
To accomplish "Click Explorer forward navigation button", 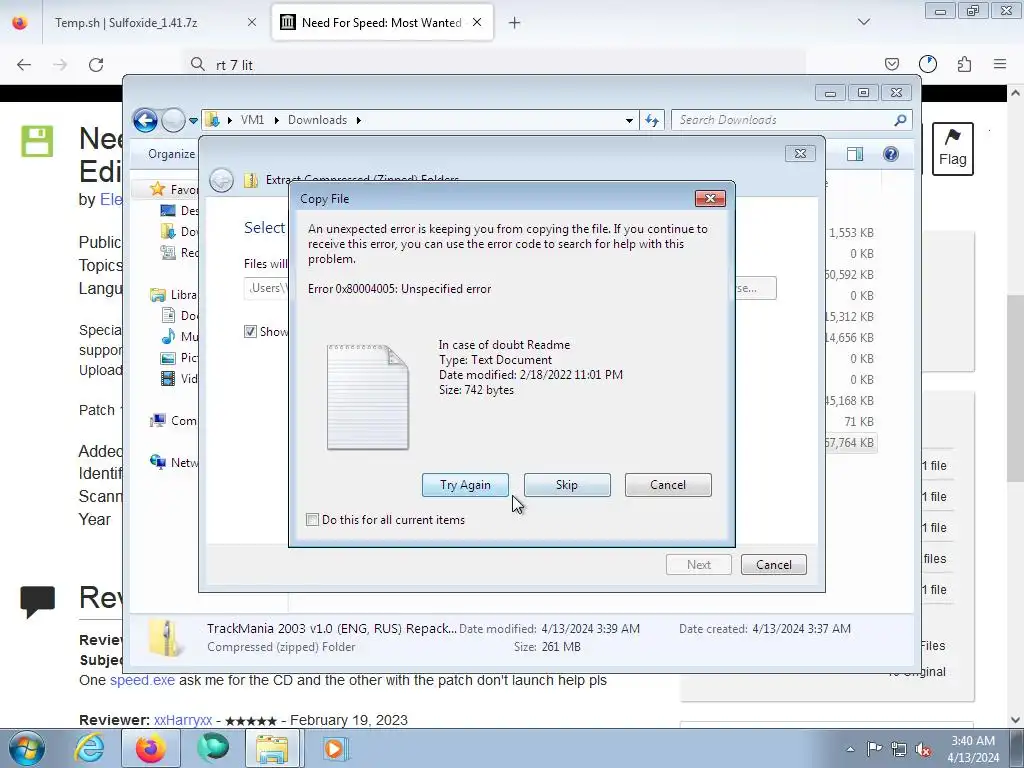I will (173, 120).
